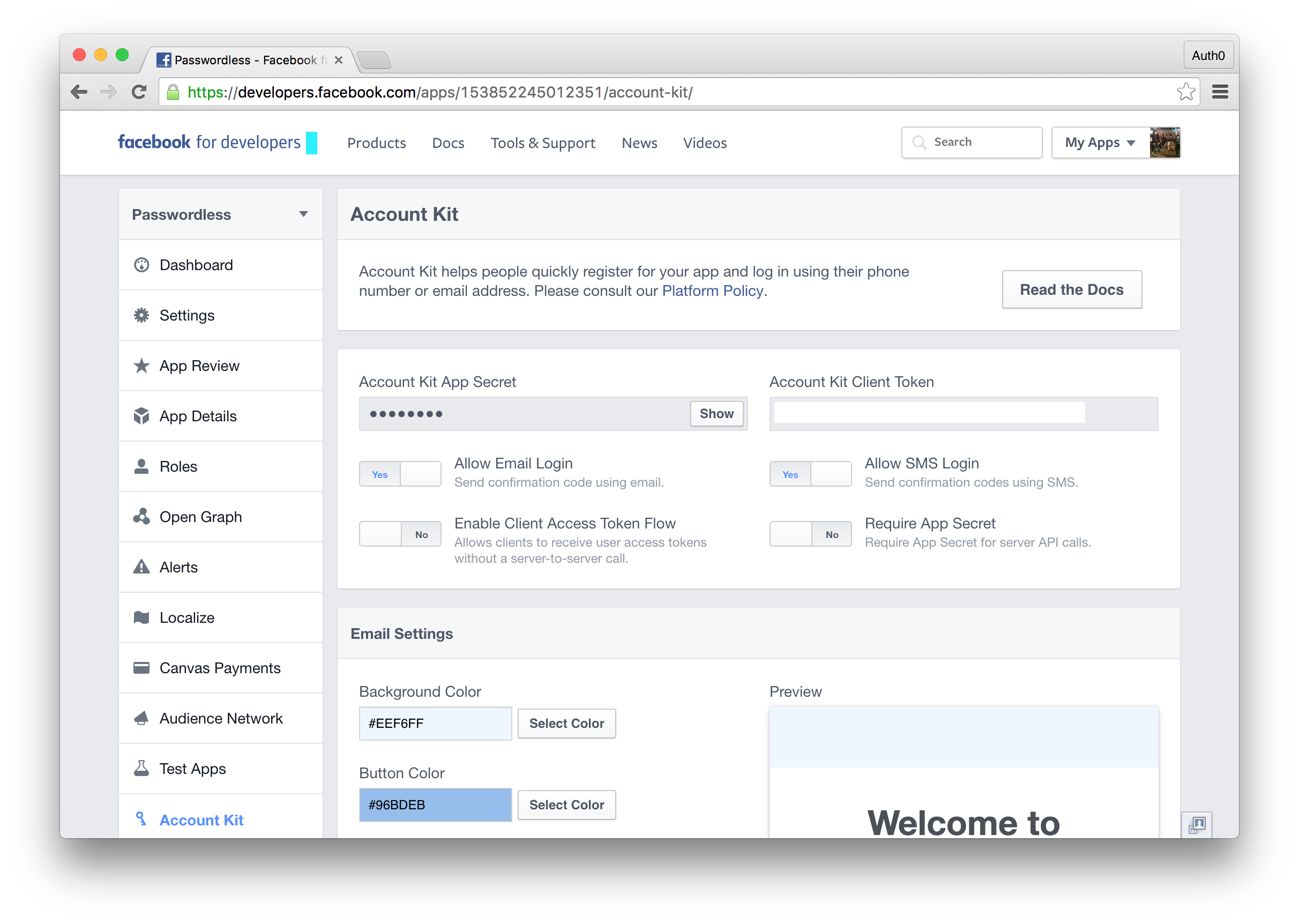
Task: Click the Read the Docs button
Action: (1071, 289)
